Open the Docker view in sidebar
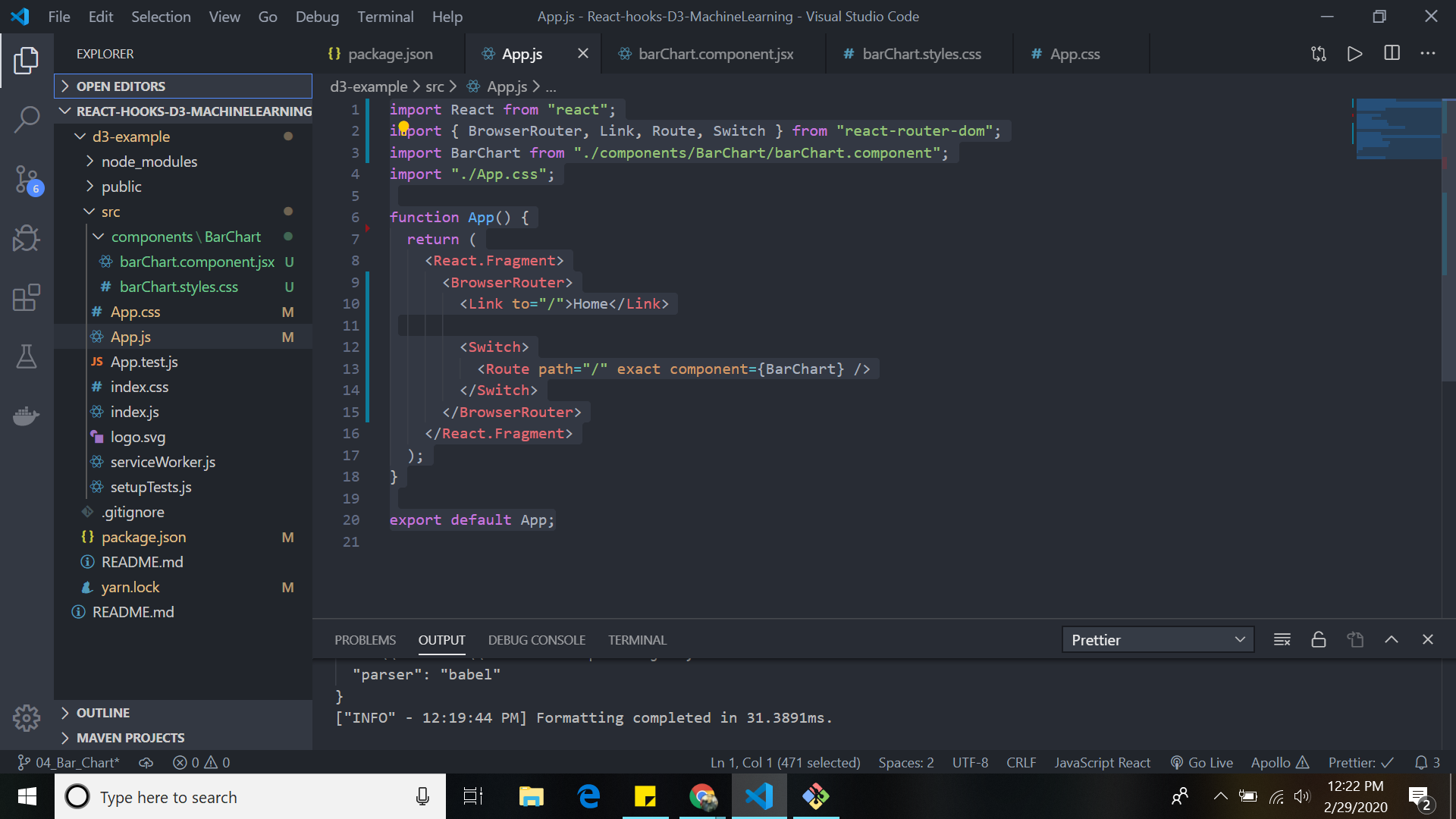Screen dimensions: 1456x819 pyautogui.click(x=27, y=416)
